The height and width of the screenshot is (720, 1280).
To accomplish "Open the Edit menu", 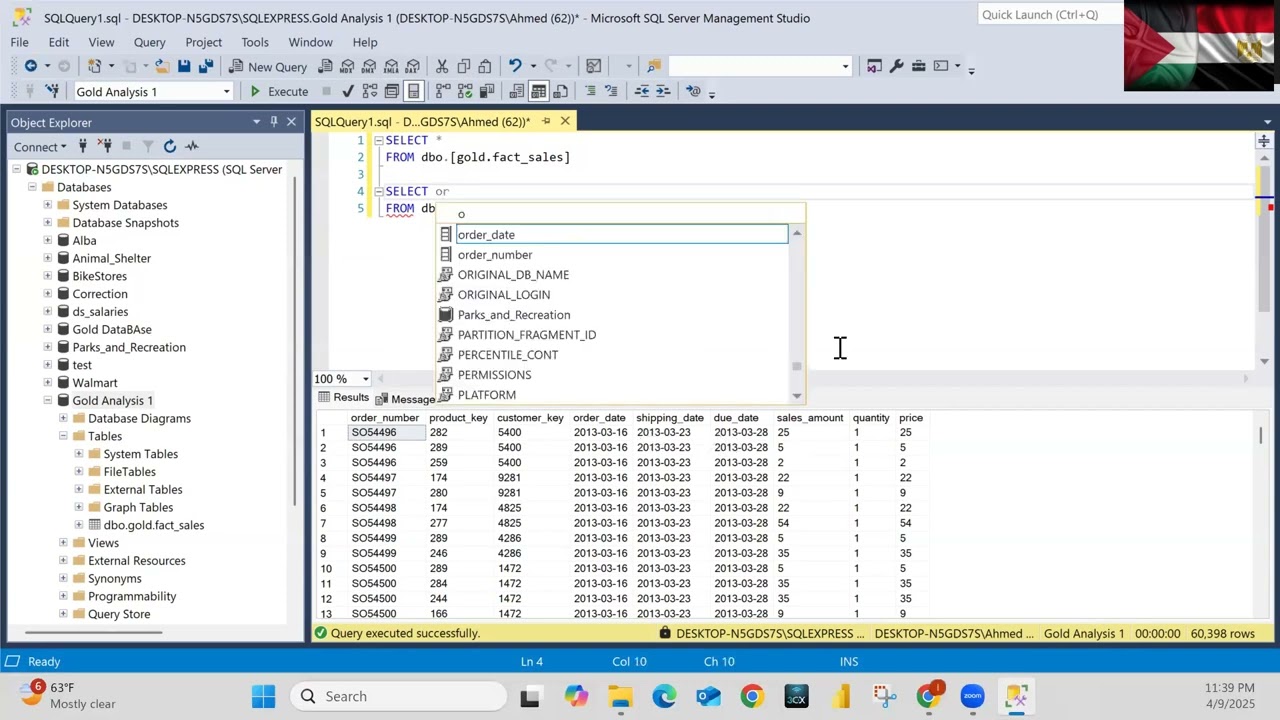I will tap(59, 42).
